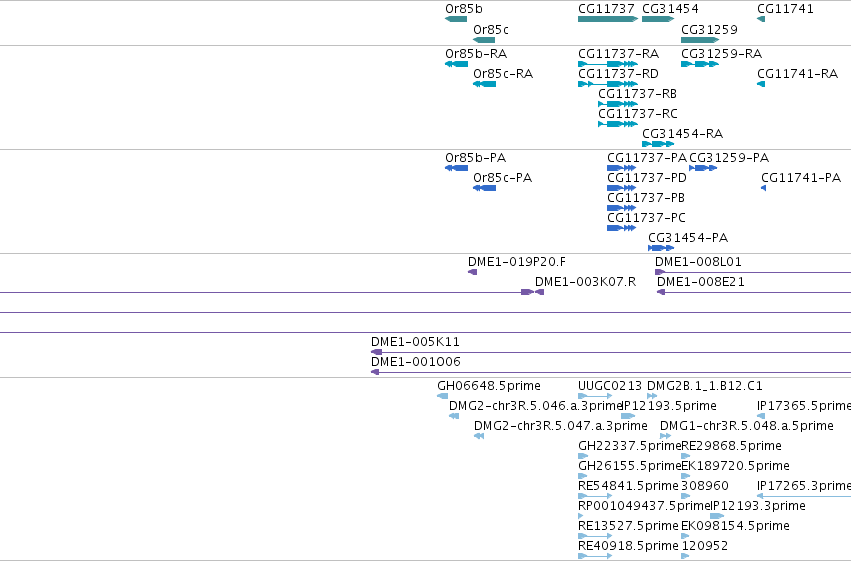The width and height of the screenshot is (851, 561).
Task: Click the 120952 EST feature
Action: pyautogui.click(x=685, y=556)
